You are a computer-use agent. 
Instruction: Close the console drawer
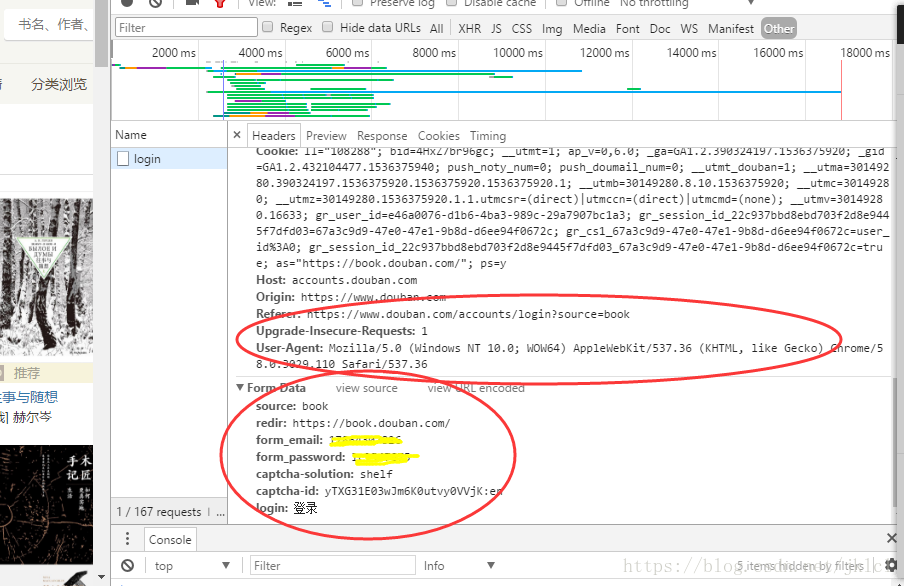point(891,538)
